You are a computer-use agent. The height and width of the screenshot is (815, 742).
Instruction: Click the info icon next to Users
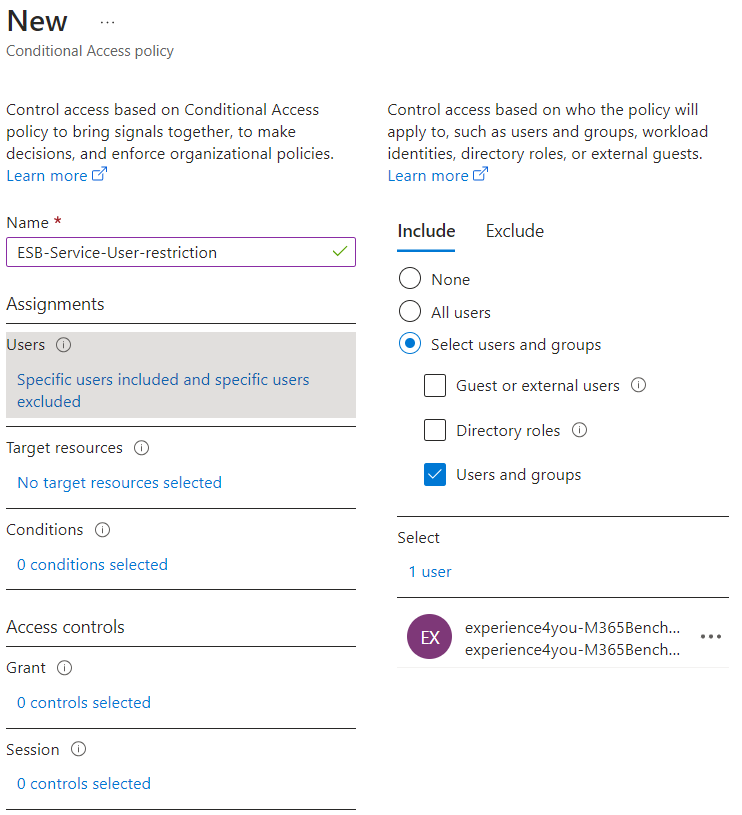pyautogui.click(x=63, y=345)
